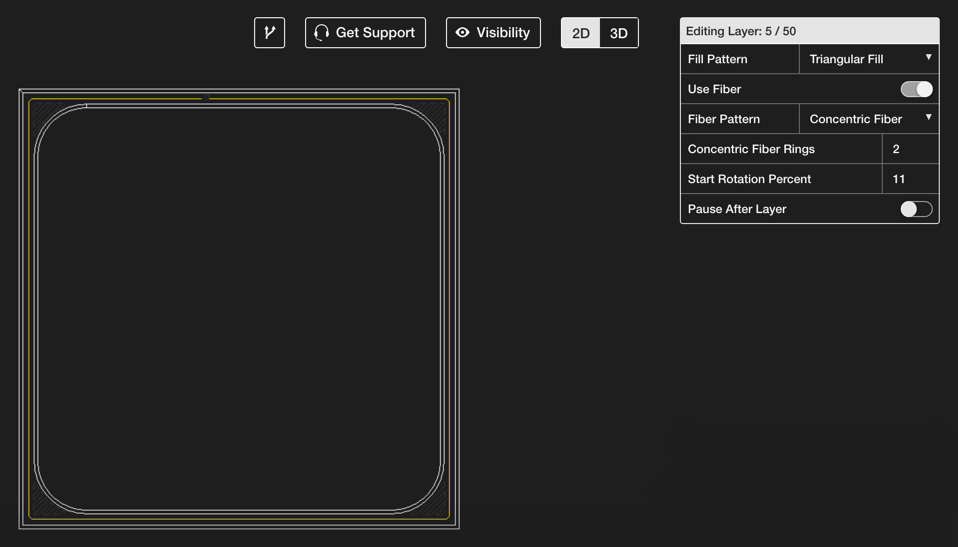The image size is (958, 547).
Task: Click the Concentric Fiber Rings value field
Action: (909, 149)
